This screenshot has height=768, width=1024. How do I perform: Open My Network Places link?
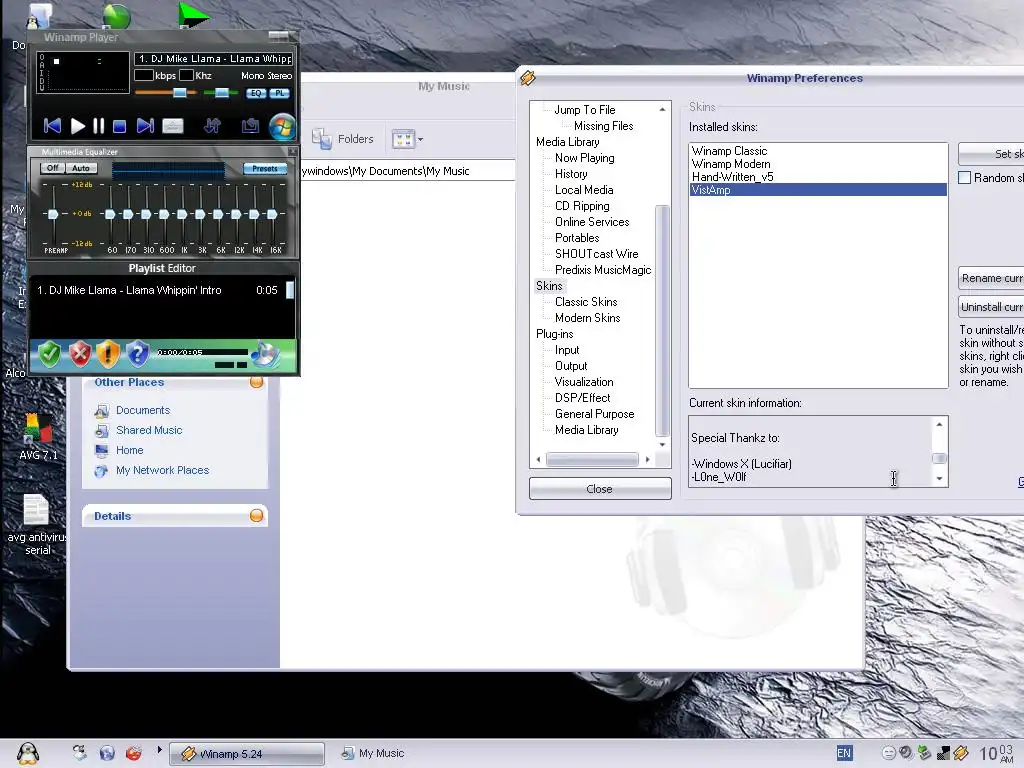[x=163, y=470]
